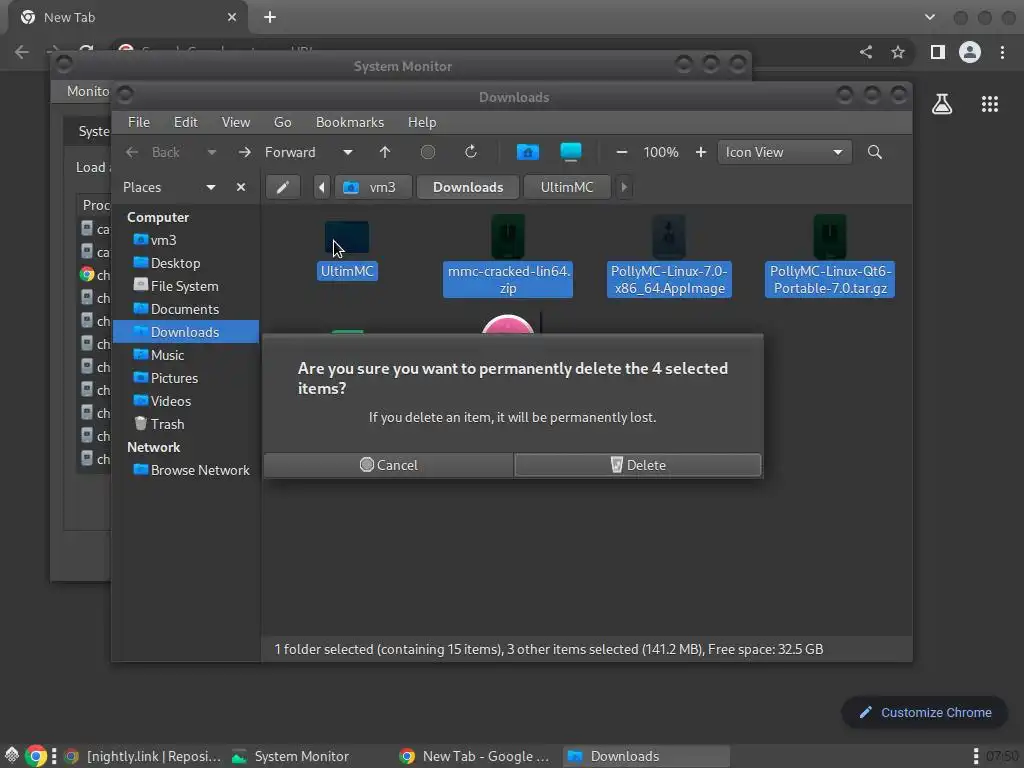
Task: Open the Home folder toolbar icon
Action: [x=528, y=152]
